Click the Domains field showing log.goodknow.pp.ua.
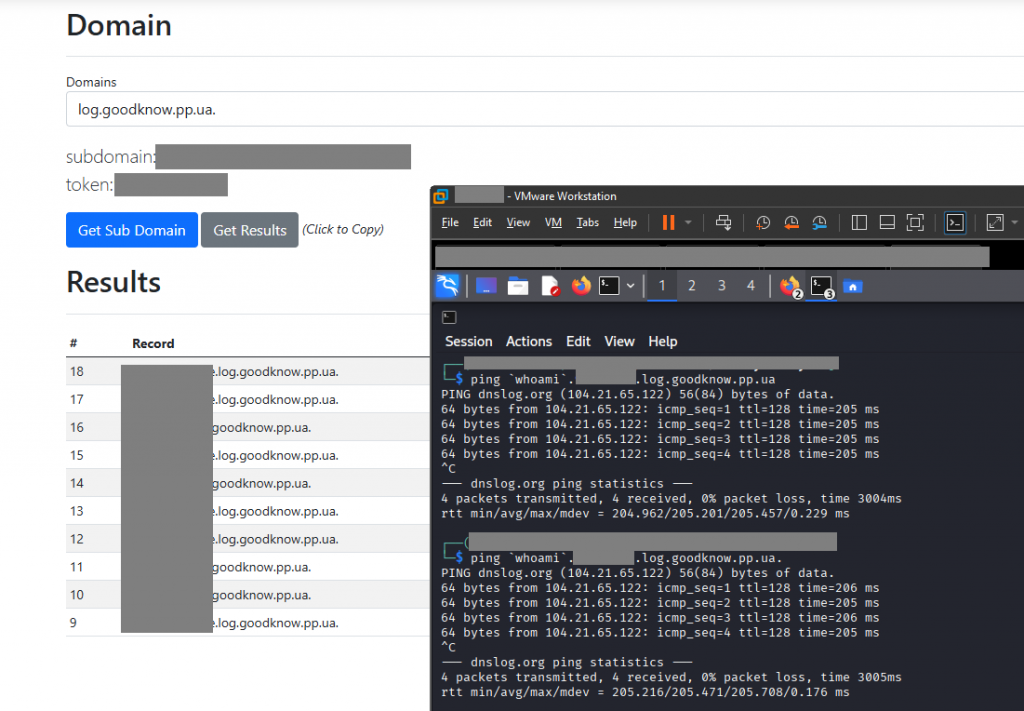1024x711 pixels. (545, 109)
